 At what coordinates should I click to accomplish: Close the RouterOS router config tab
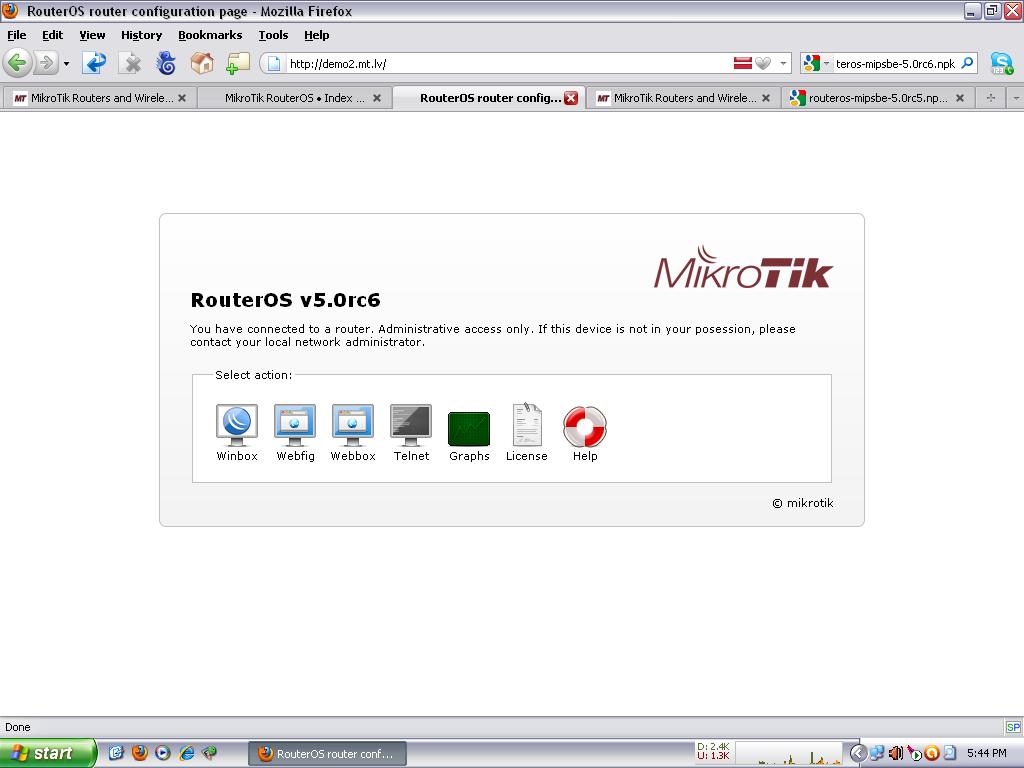[571, 98]
